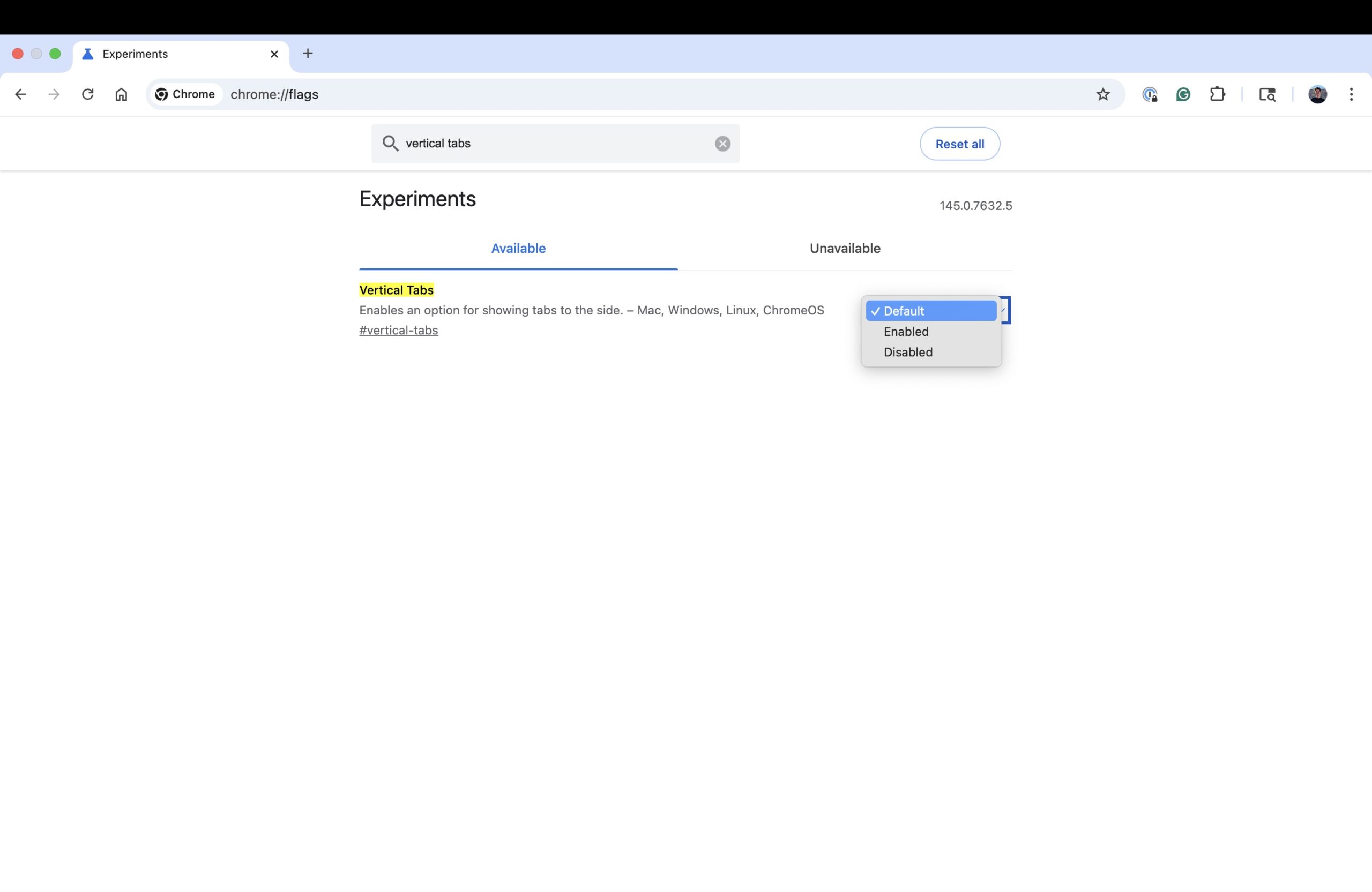1372x892 pixels.
Task: Click the back navigation arrow
Action: point(21,94)
